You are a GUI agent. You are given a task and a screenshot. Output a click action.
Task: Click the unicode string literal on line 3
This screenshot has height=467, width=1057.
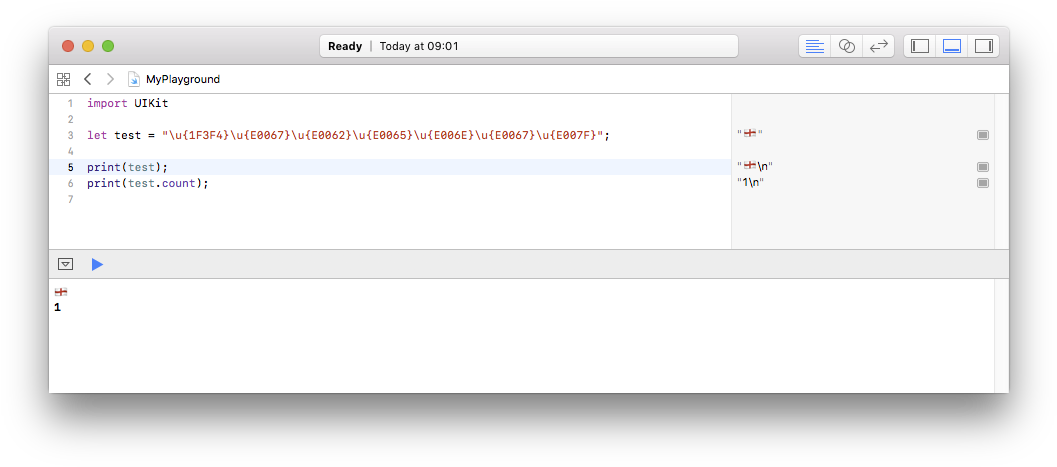click(x=383, y=135)
